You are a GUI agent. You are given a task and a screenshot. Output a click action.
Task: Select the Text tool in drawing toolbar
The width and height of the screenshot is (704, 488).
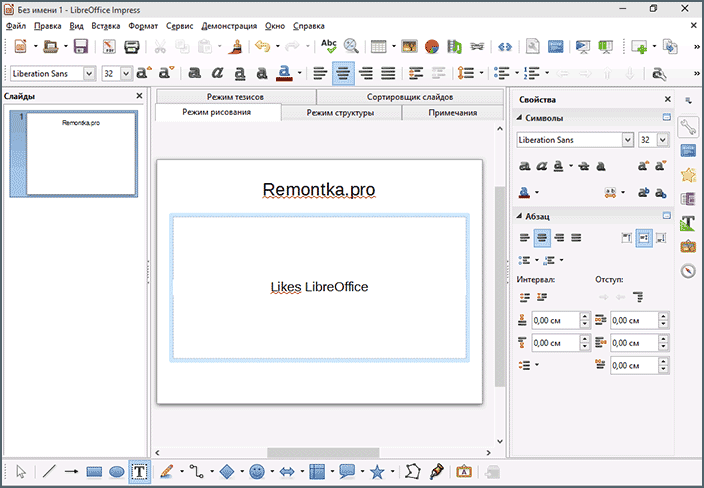click(x=139, y=472)
